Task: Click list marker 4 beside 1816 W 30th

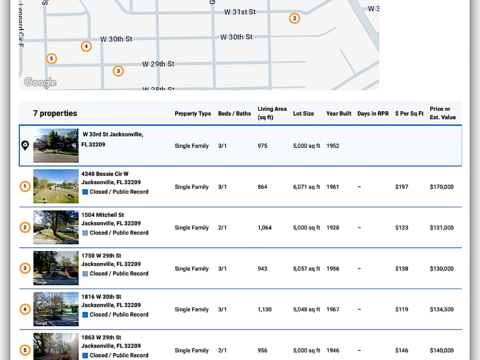Action: click(x=25, y=309)
